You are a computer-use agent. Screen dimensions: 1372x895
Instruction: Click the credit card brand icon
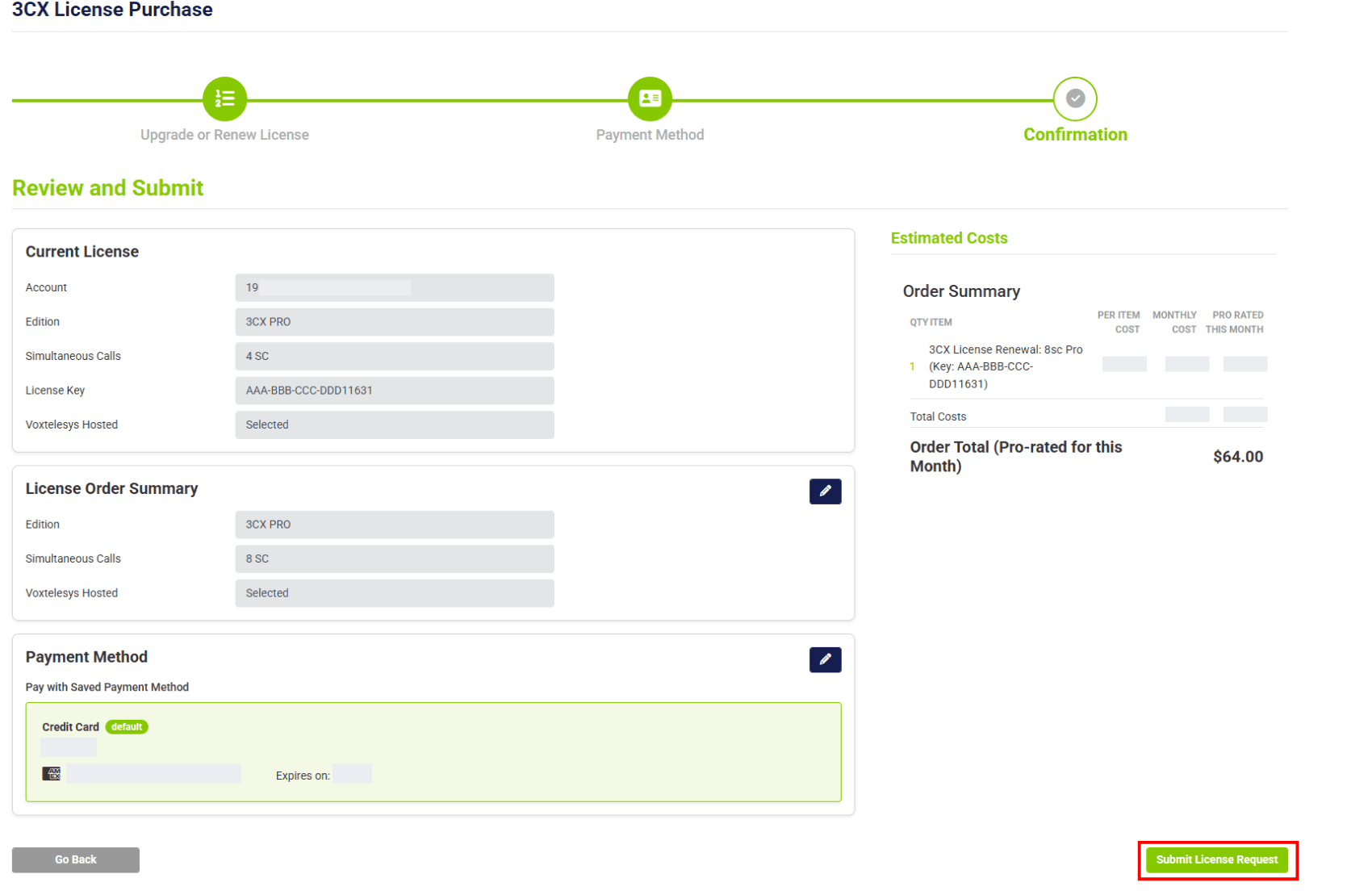[x=51, y=774]
